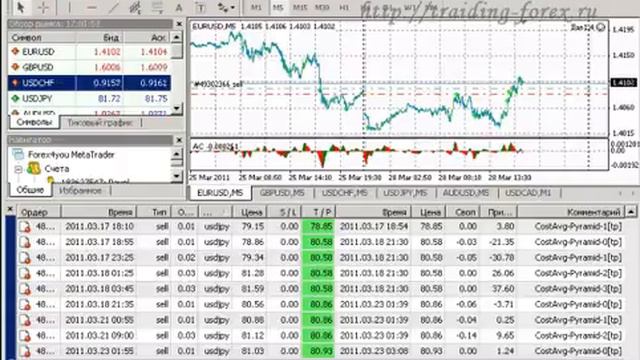Viewport: 640px width, 360px height.
Task: Click order icon for 2011.03.17 23:25 trade
Action: [x=25, y=258]
